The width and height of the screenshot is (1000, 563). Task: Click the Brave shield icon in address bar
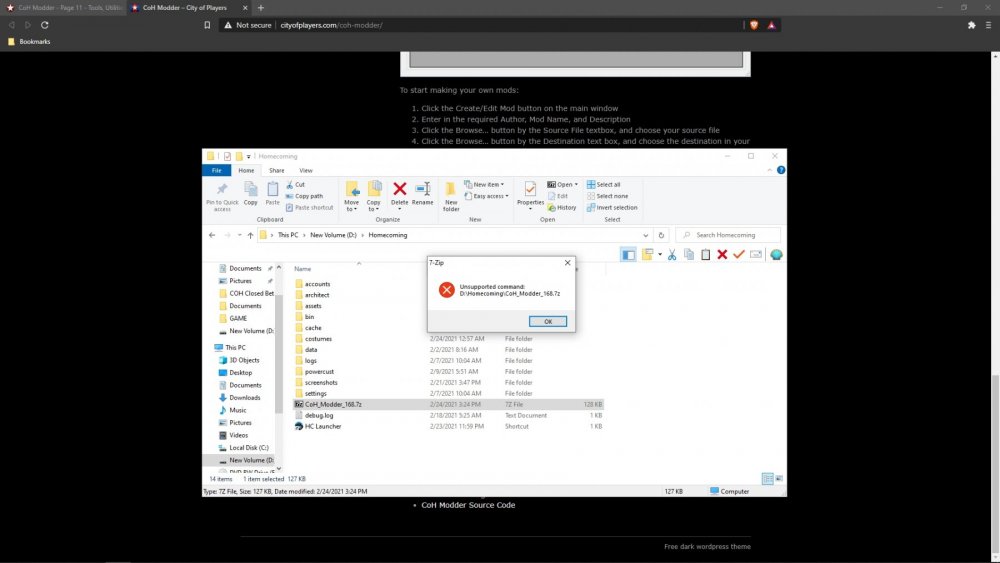coord(754,24)
